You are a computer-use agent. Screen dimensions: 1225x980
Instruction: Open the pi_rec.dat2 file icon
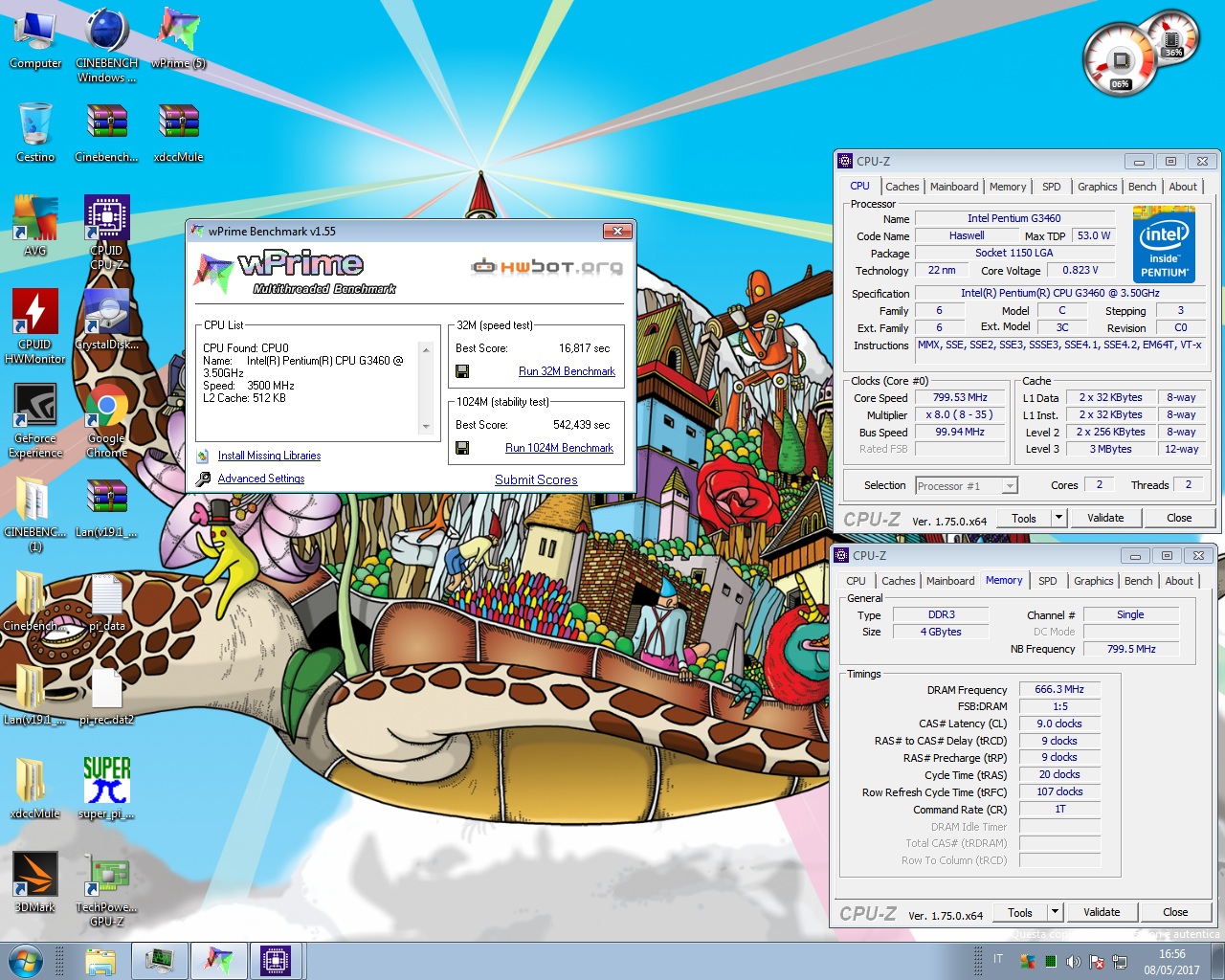pyautogui.click(x=106, y=695)
